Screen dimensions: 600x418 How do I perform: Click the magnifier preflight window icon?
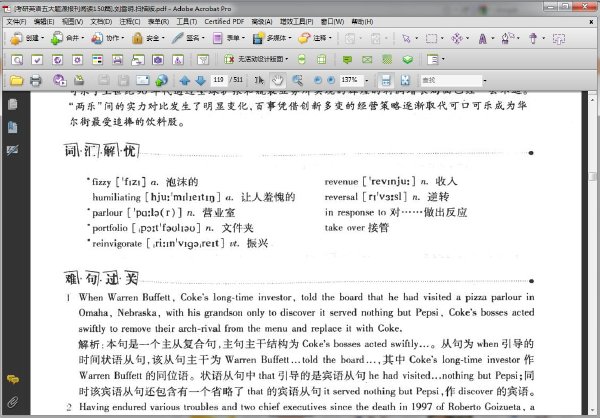pos(17,59)
